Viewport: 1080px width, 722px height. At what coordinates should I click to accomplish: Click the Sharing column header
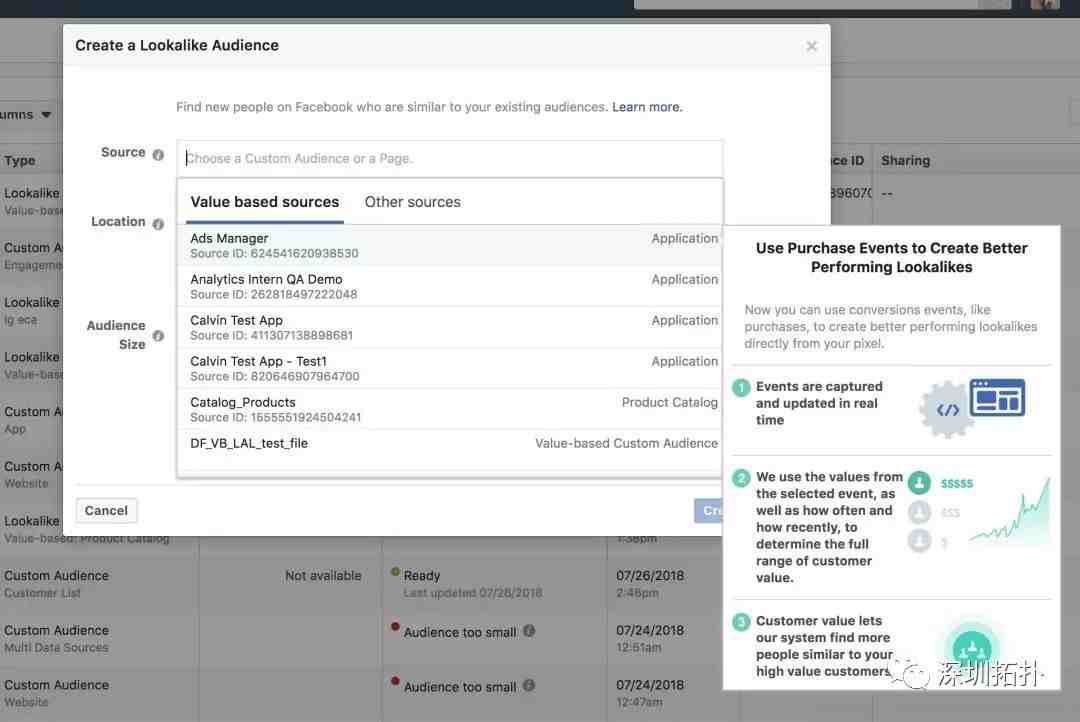coord(905,161)
